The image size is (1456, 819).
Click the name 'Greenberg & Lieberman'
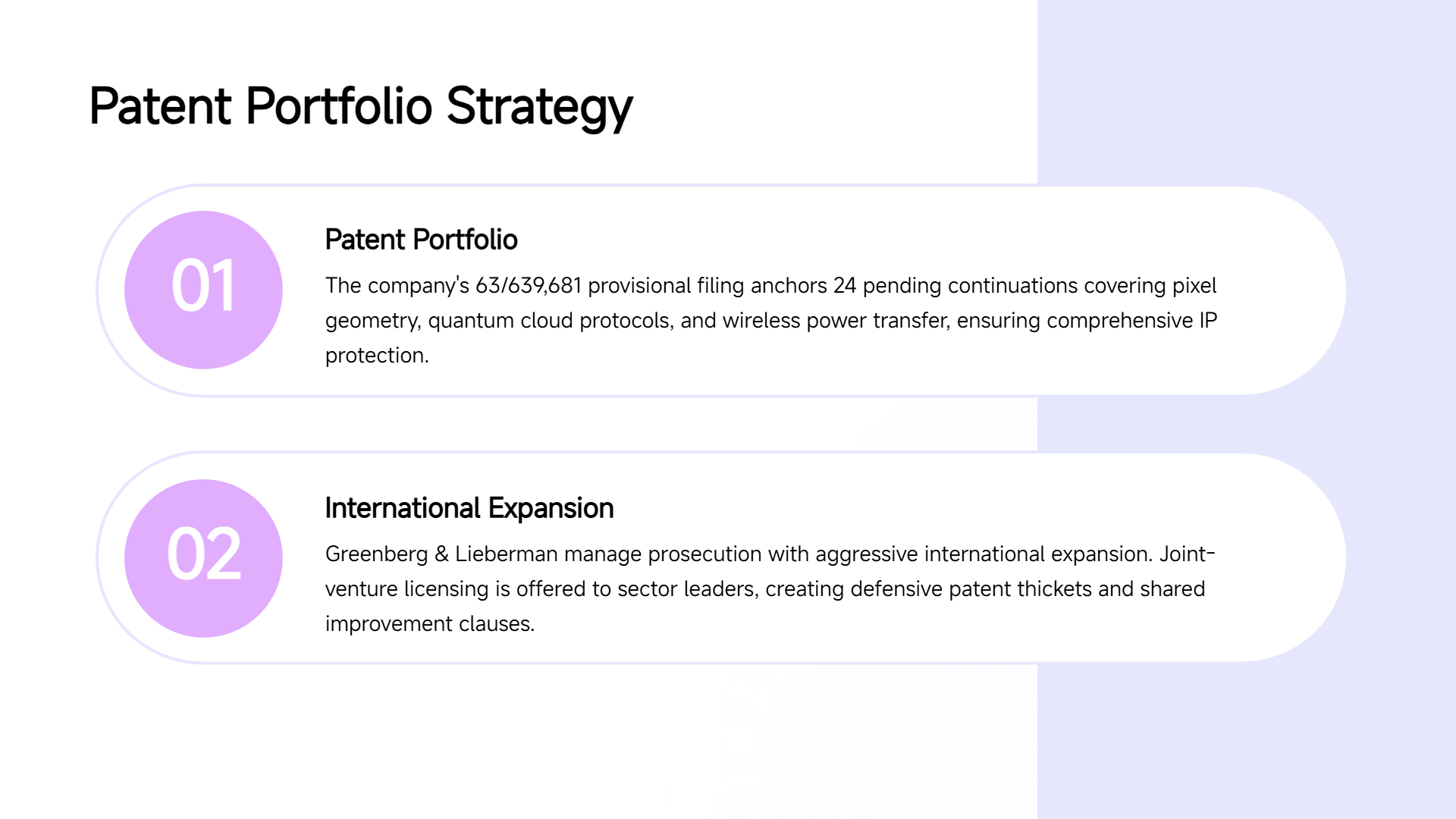(441, 554)
